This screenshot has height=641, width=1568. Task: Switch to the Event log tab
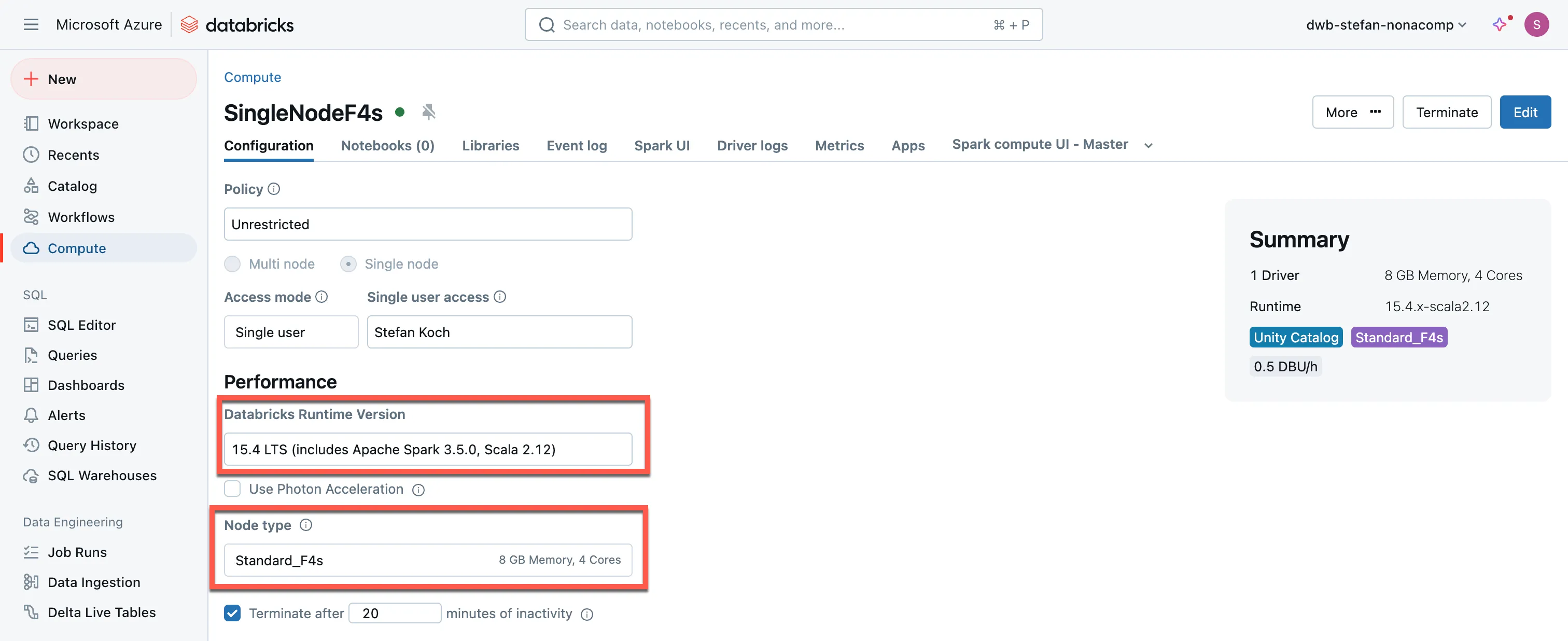point(576,146)
